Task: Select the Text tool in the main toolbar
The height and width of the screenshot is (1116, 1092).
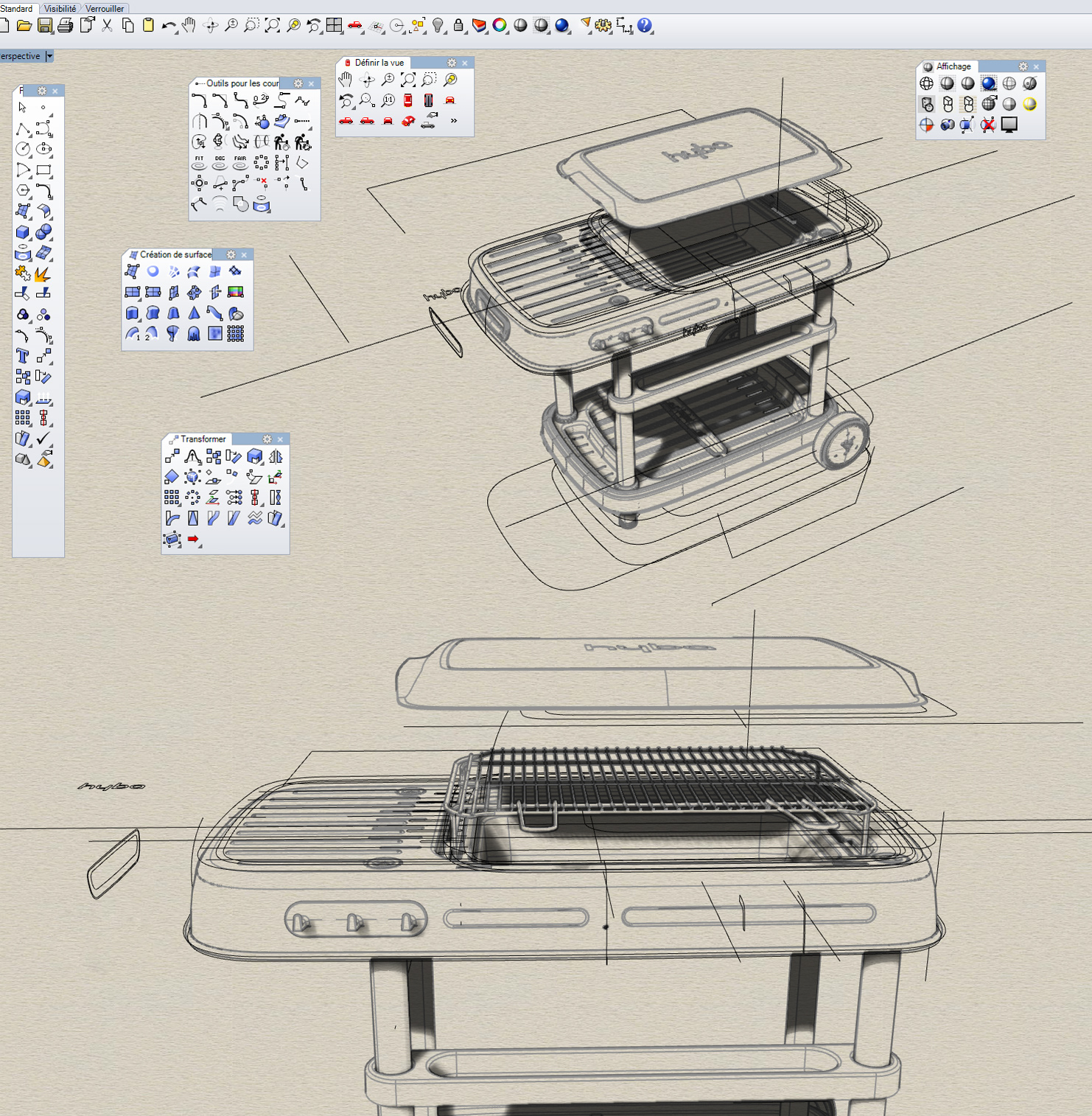Action: [x=23, y=357]
